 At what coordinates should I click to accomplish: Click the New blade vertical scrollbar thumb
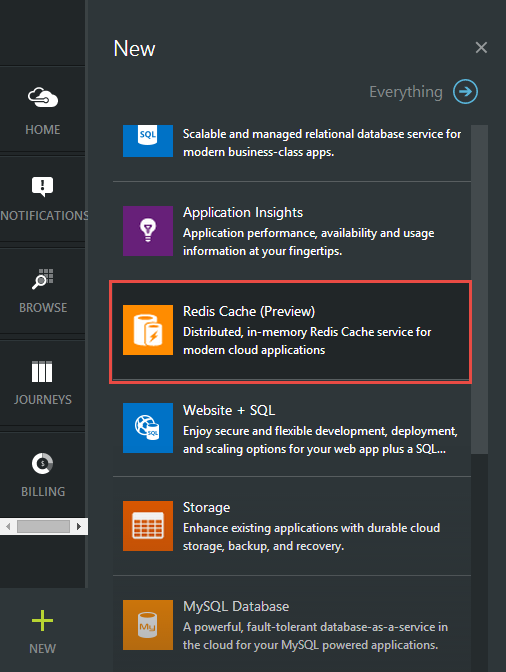[479, 289]
